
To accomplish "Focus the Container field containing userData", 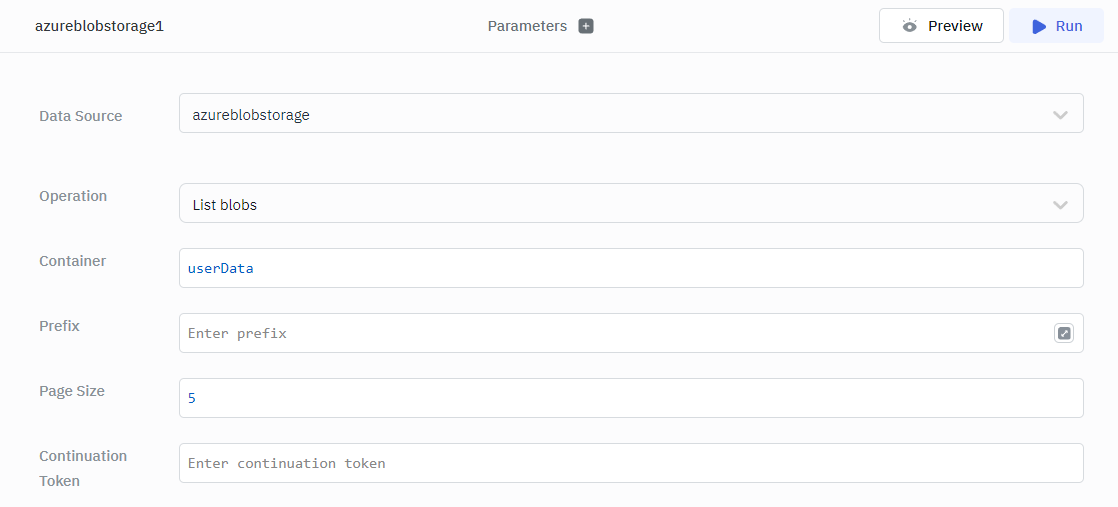I will pyautogui.click(x=630, y=268).
